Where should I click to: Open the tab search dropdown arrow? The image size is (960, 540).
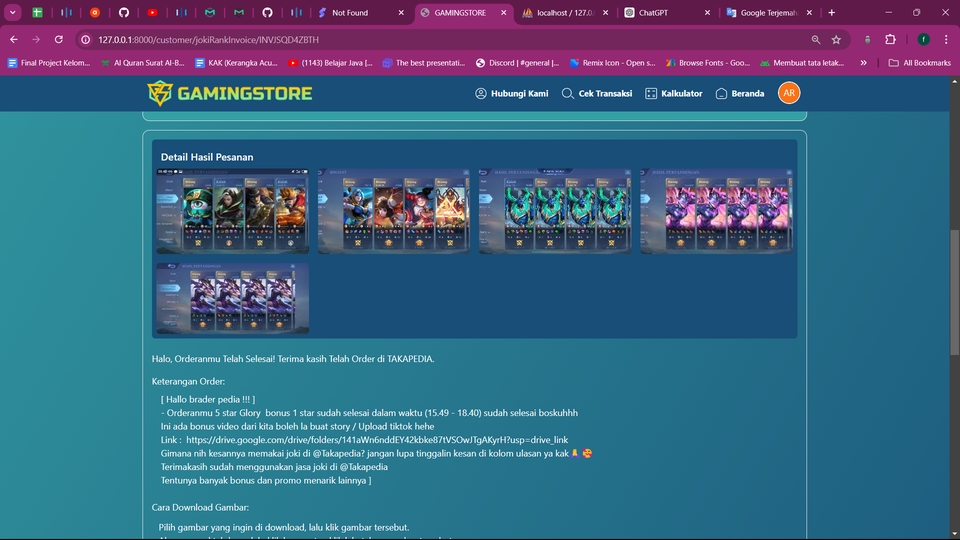[12, 12]
